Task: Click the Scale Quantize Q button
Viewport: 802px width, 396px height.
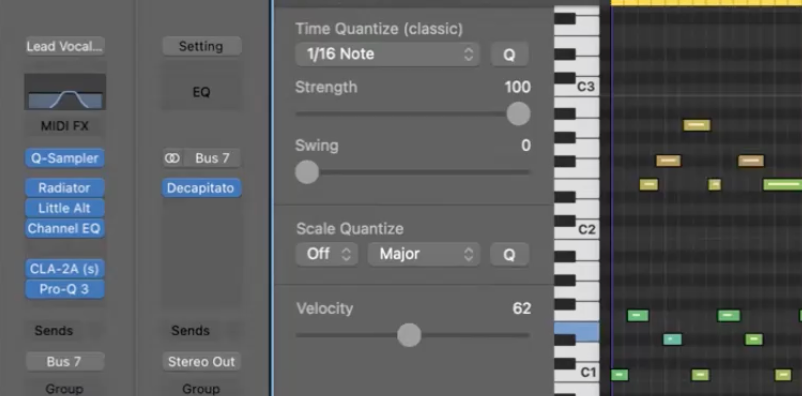Action: (509, 254)
